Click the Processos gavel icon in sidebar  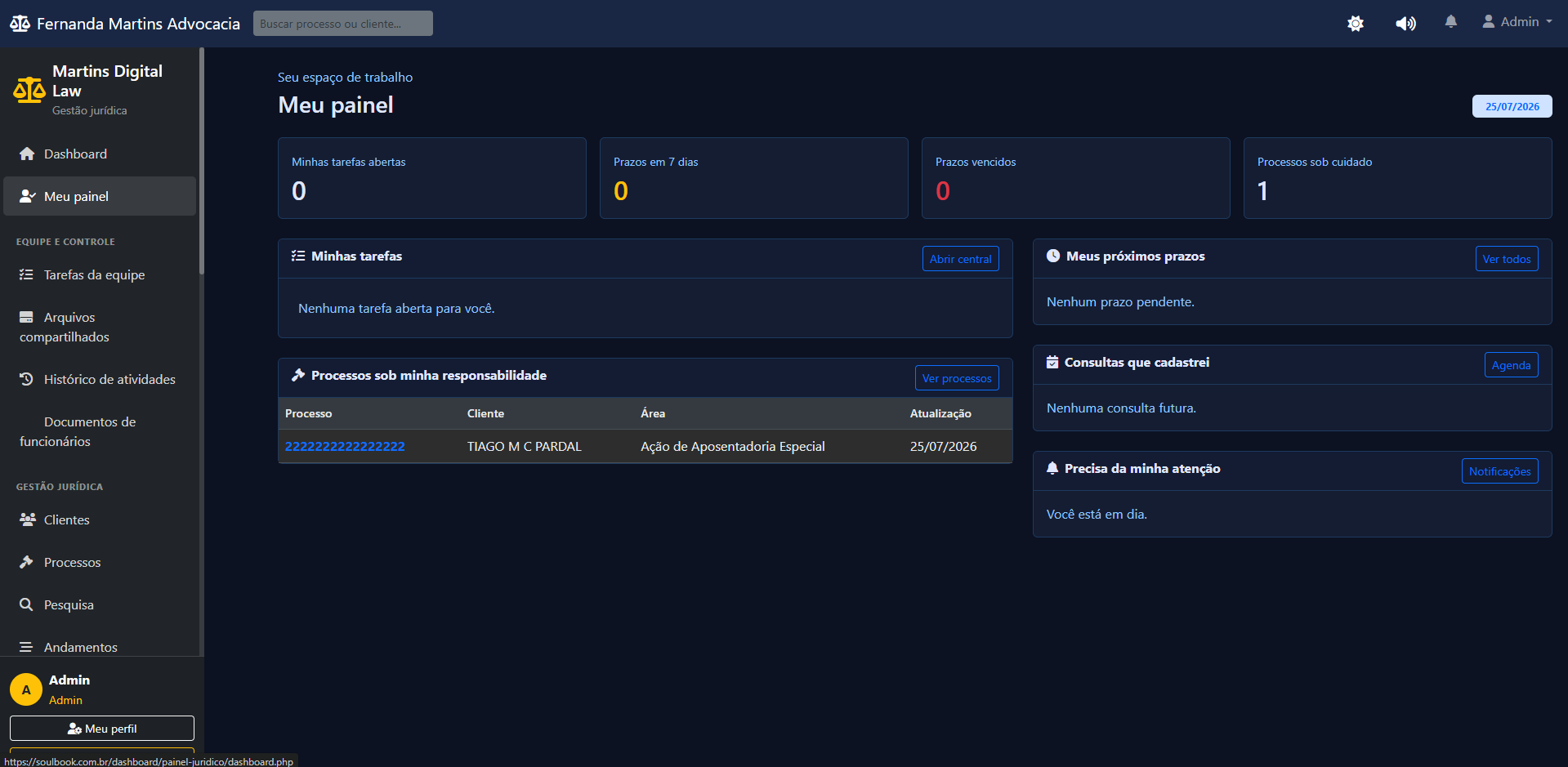point(26,562)
